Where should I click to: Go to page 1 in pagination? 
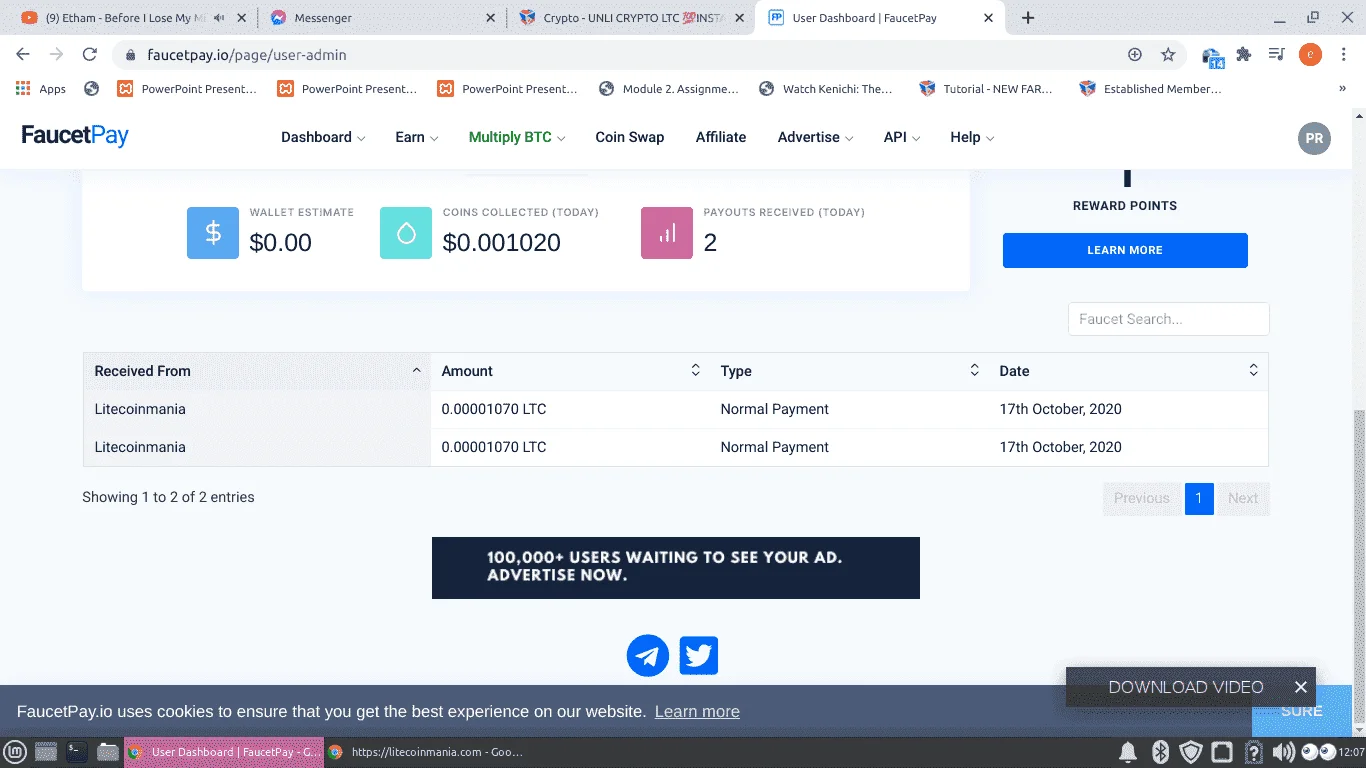click(x=1199, y=498)
